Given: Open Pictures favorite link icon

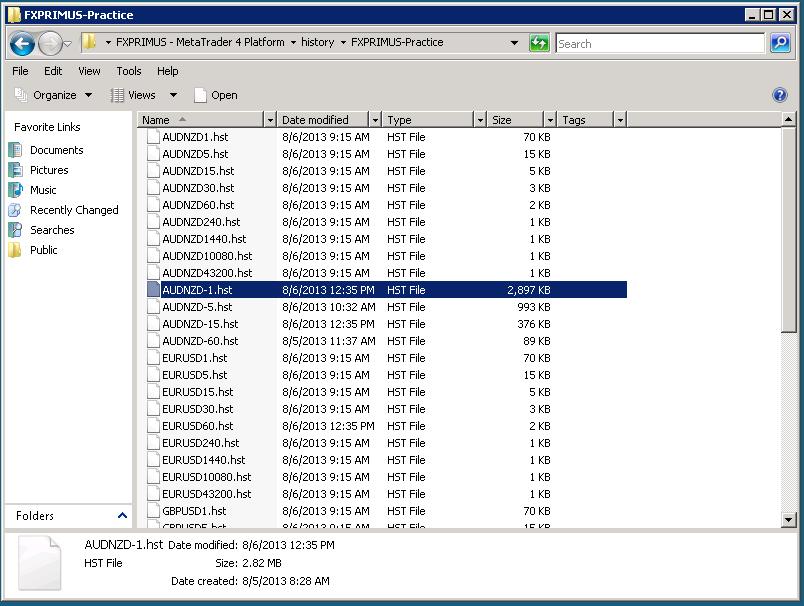Looking at the screenshot, I should click(15, 170).
